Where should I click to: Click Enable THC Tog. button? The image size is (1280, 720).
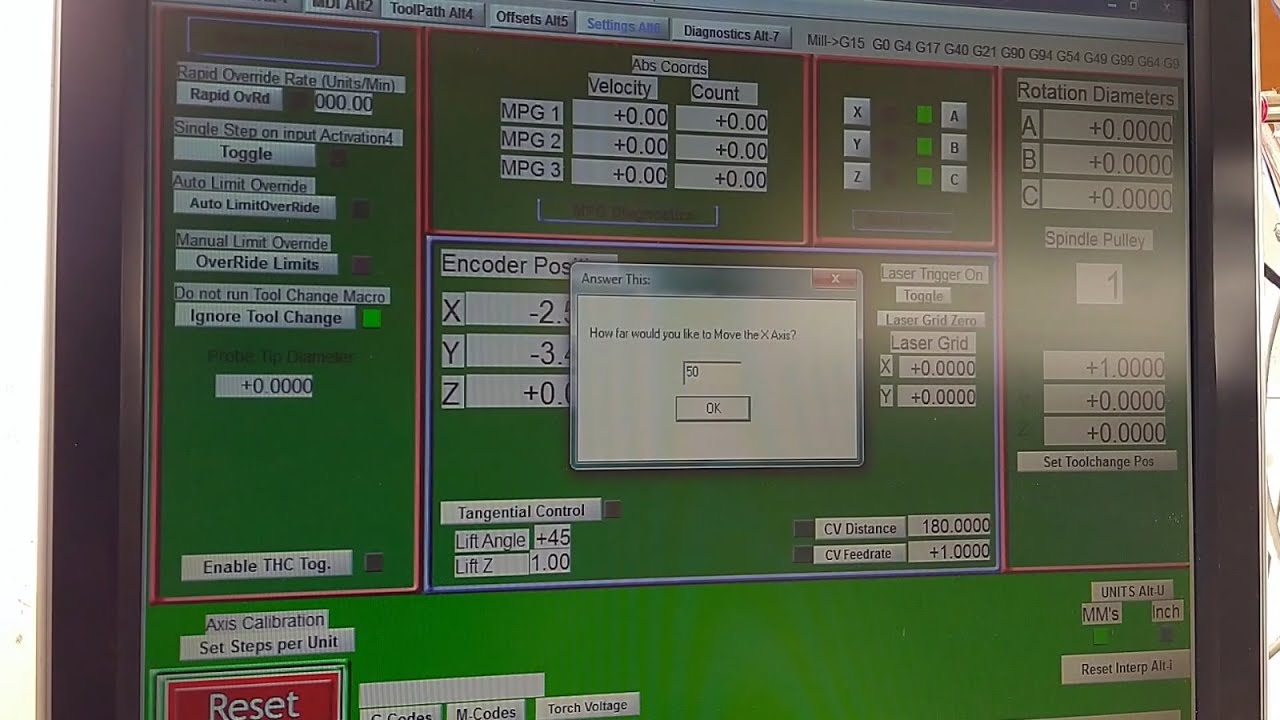[266, 565]
